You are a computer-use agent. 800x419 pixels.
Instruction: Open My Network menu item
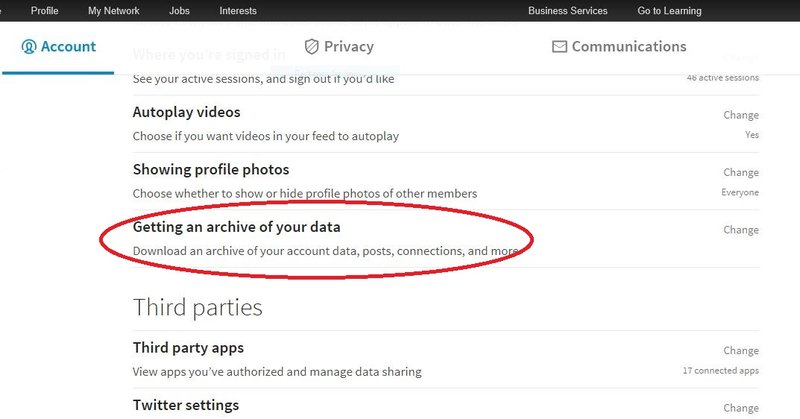click(x=114, y=11)
